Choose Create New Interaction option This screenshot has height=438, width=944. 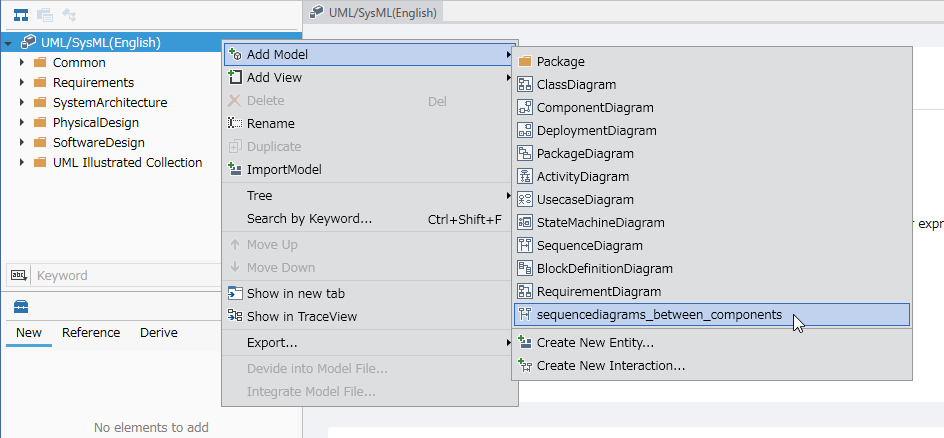tap(712, 366)
